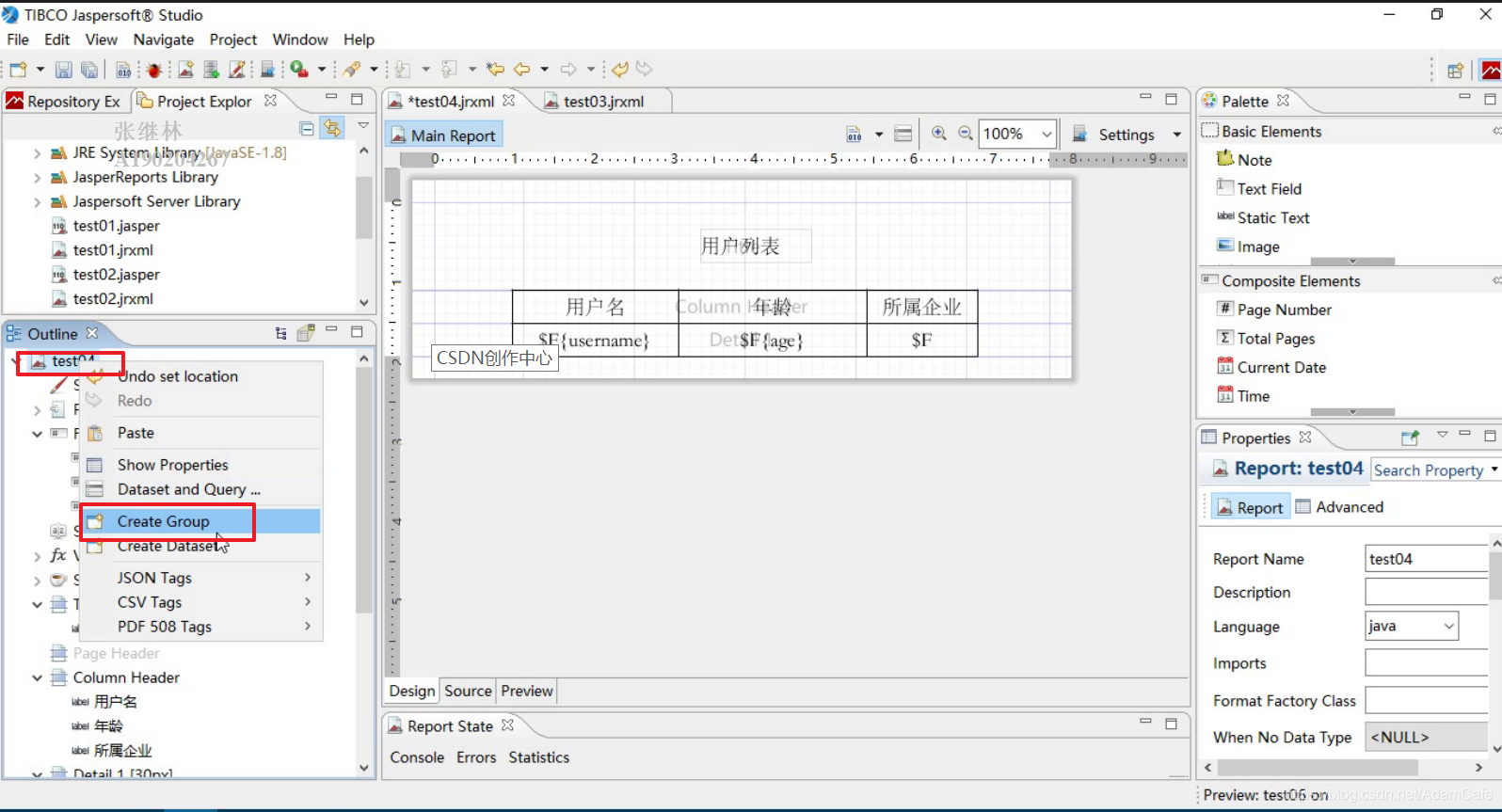Choose Dataset and Query from context menu
Viewport: 1502px width, 812px height.
[200, 489]
